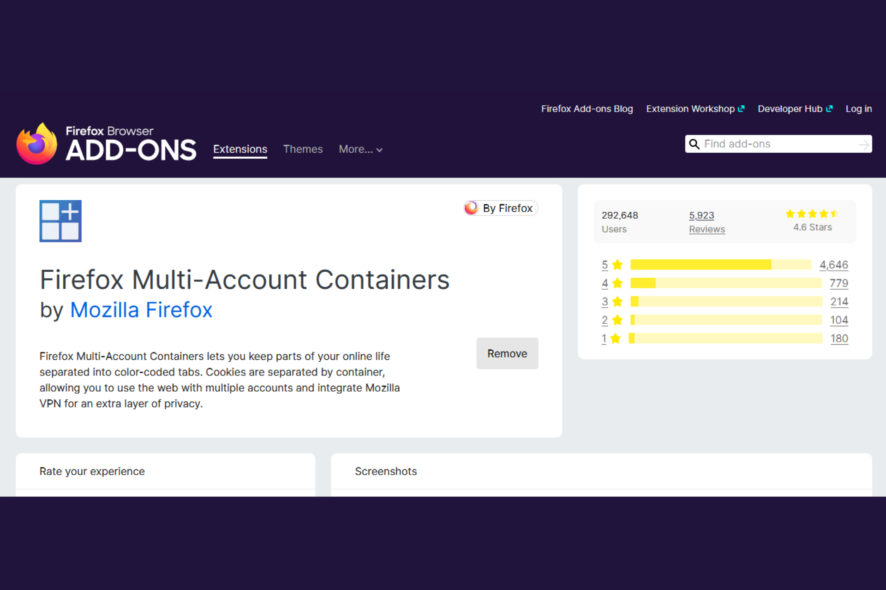Screen dimensions: 886x590
Task: Open the Firefox Add-ons Blog
Action: click(587, 108)
